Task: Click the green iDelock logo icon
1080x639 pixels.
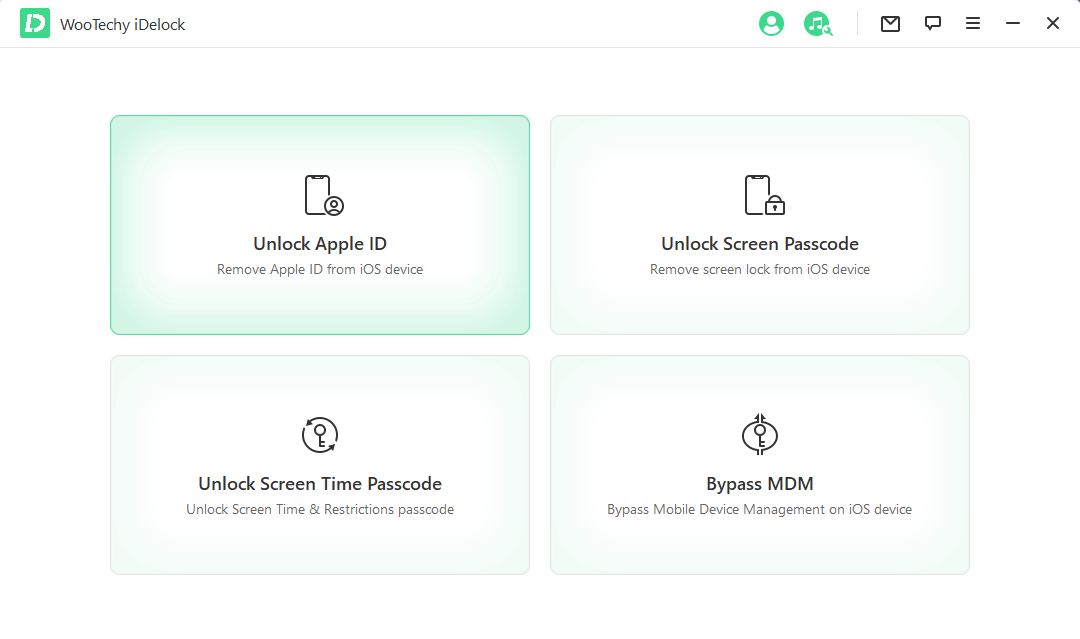Action: tap(34, 22)
